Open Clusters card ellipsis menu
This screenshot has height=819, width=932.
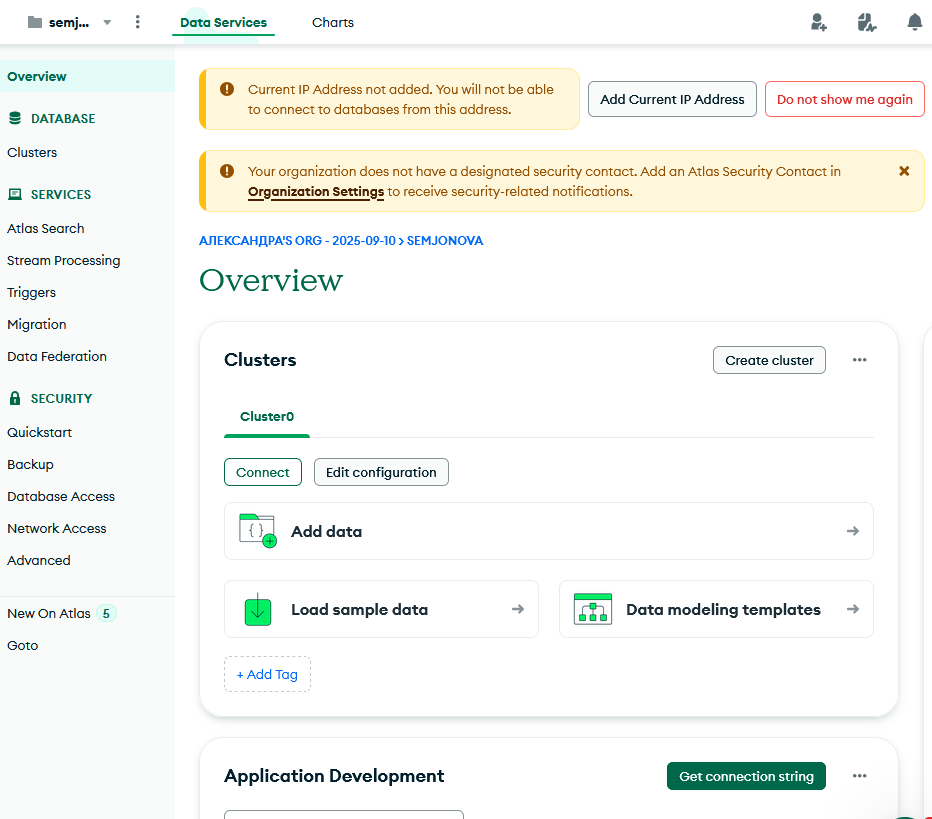pyautogui.click(x=859, y=360)
